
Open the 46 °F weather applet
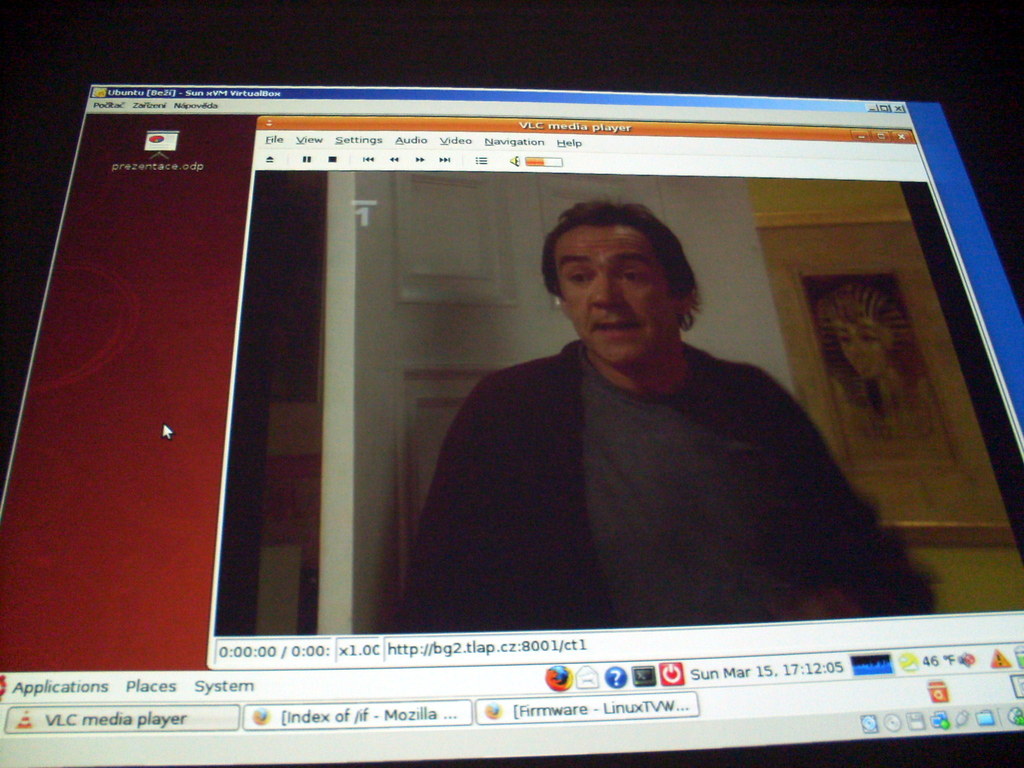tap(928, 662)
